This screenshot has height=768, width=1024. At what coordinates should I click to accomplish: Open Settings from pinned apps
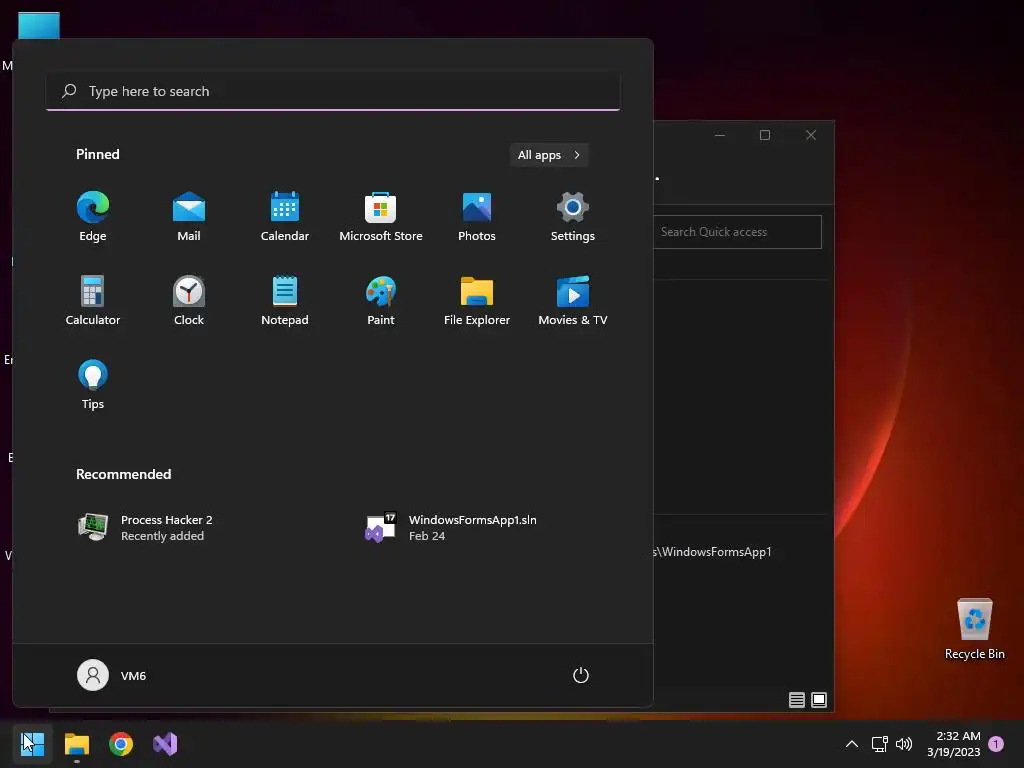[x=573, y=216]
